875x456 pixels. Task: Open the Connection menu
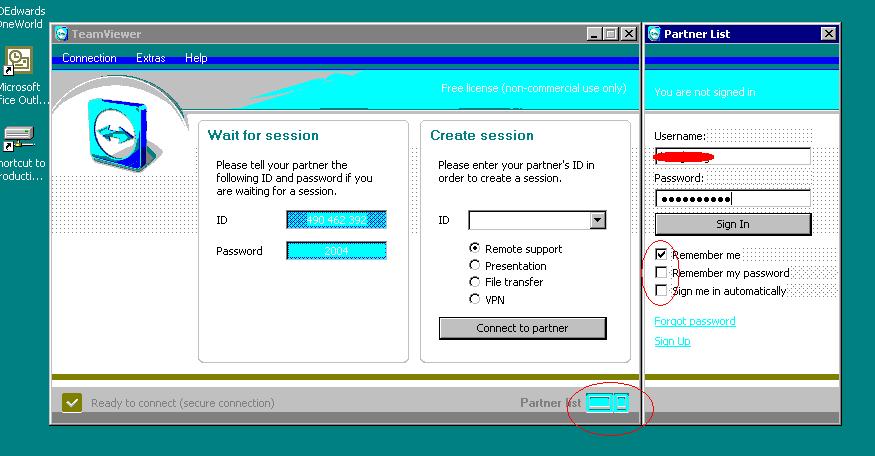point(89,58)
